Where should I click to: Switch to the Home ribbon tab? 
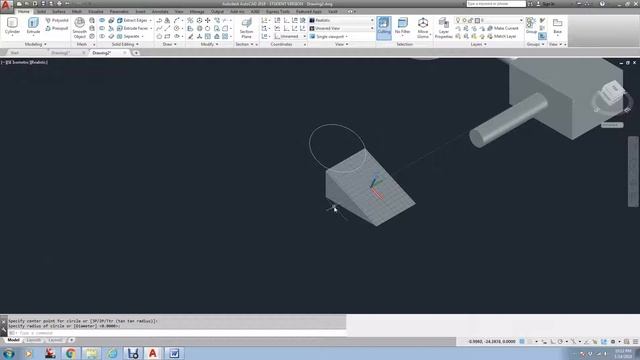23,11
